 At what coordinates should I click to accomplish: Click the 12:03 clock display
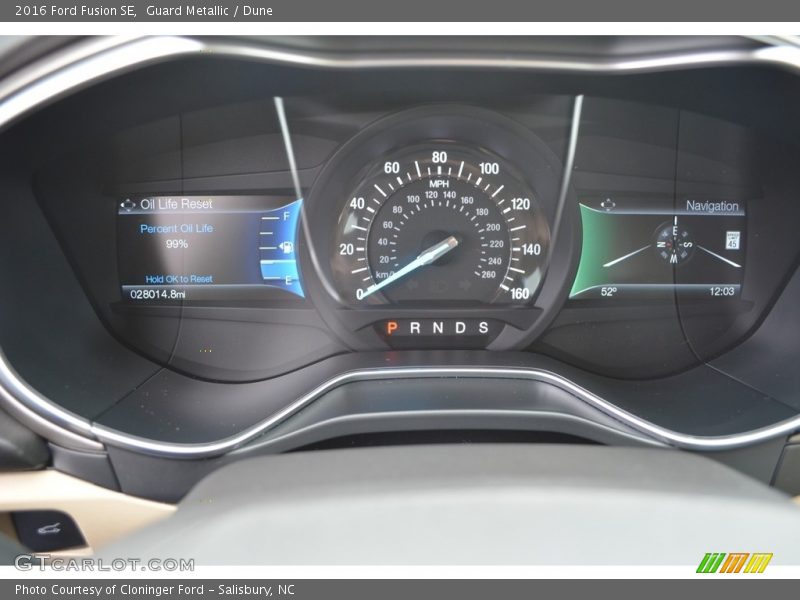[x=721, y=292]
